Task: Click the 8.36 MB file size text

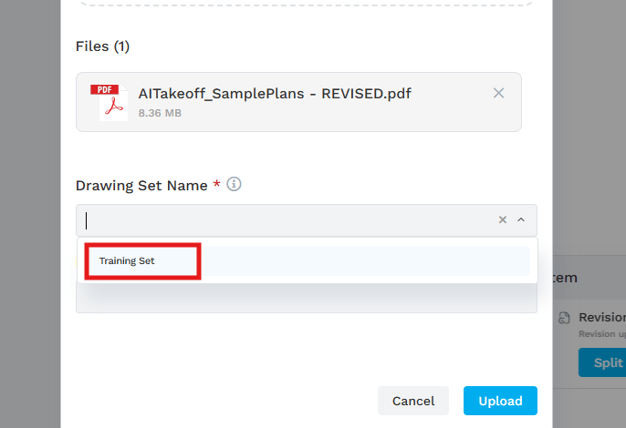Action: click(x=159, y=114)
